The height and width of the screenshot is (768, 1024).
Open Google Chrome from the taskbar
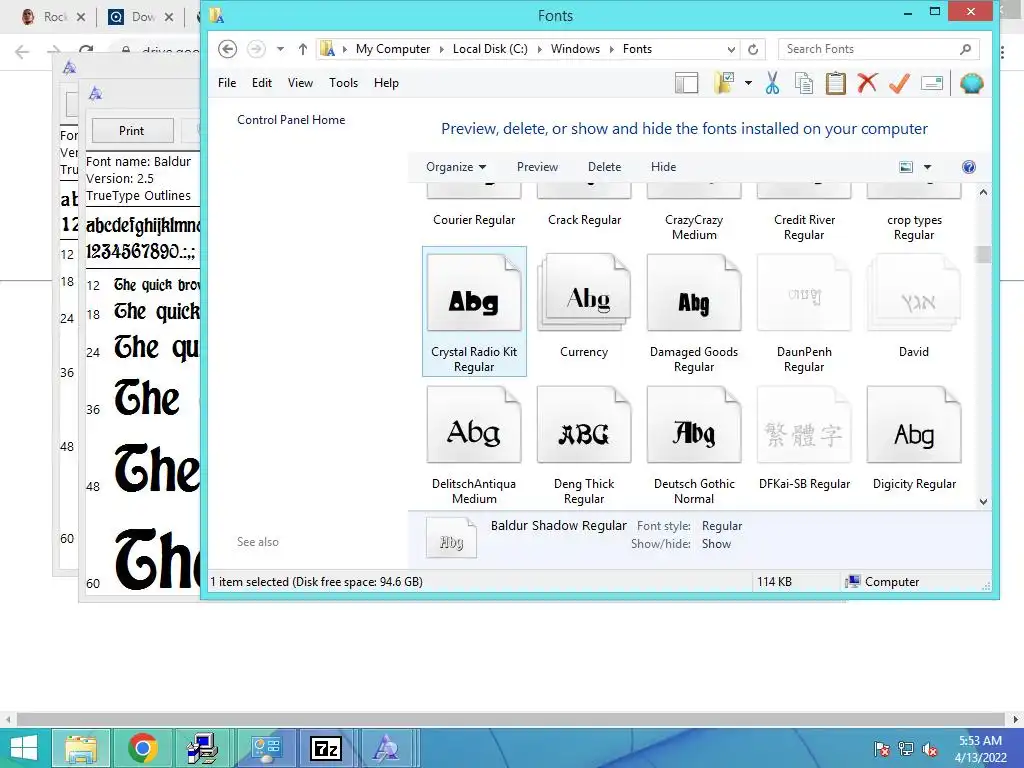click(x=142, y=748)
